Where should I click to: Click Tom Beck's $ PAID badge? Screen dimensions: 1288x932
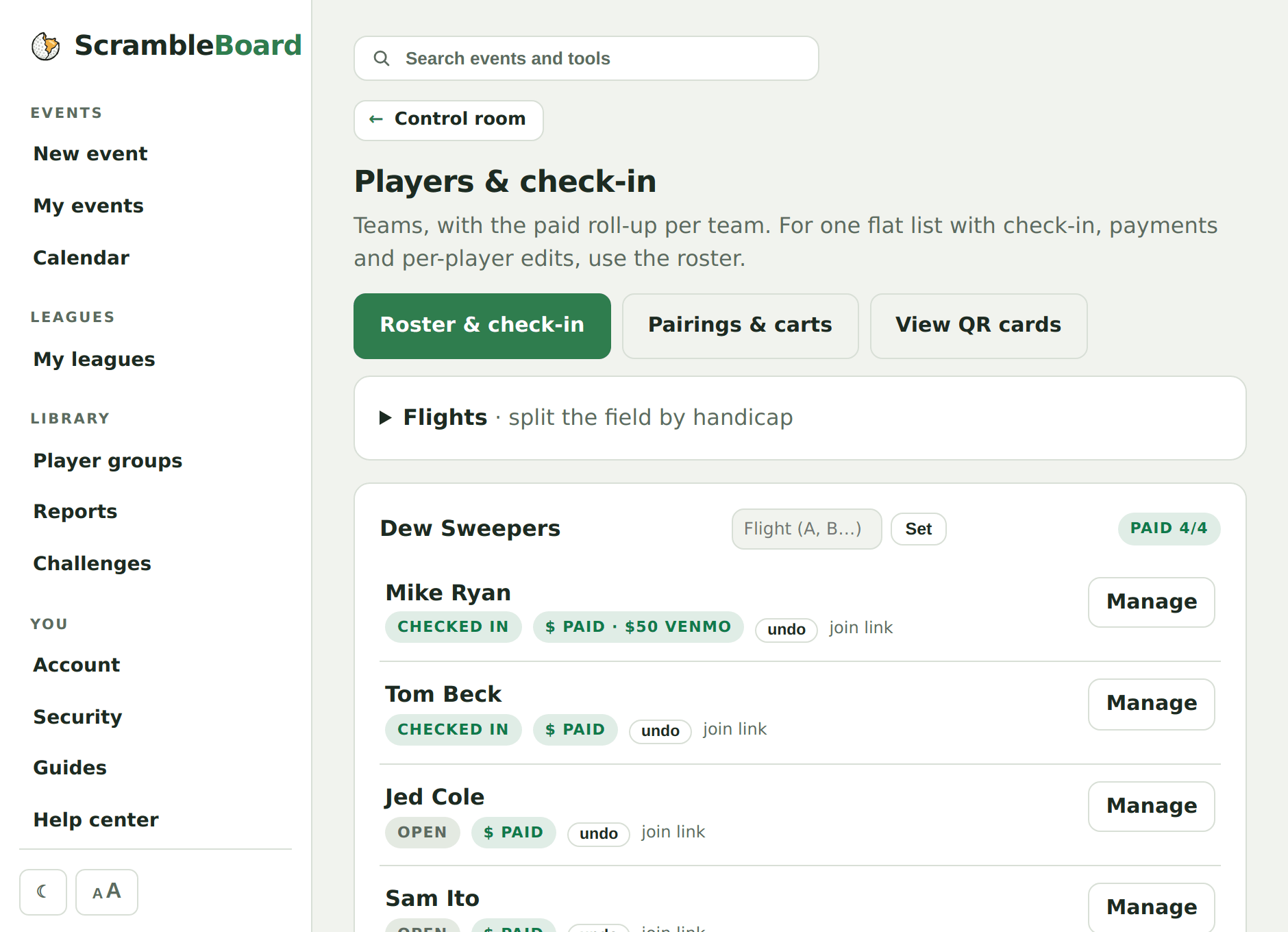pyautogui.click(x=575, y=730)
